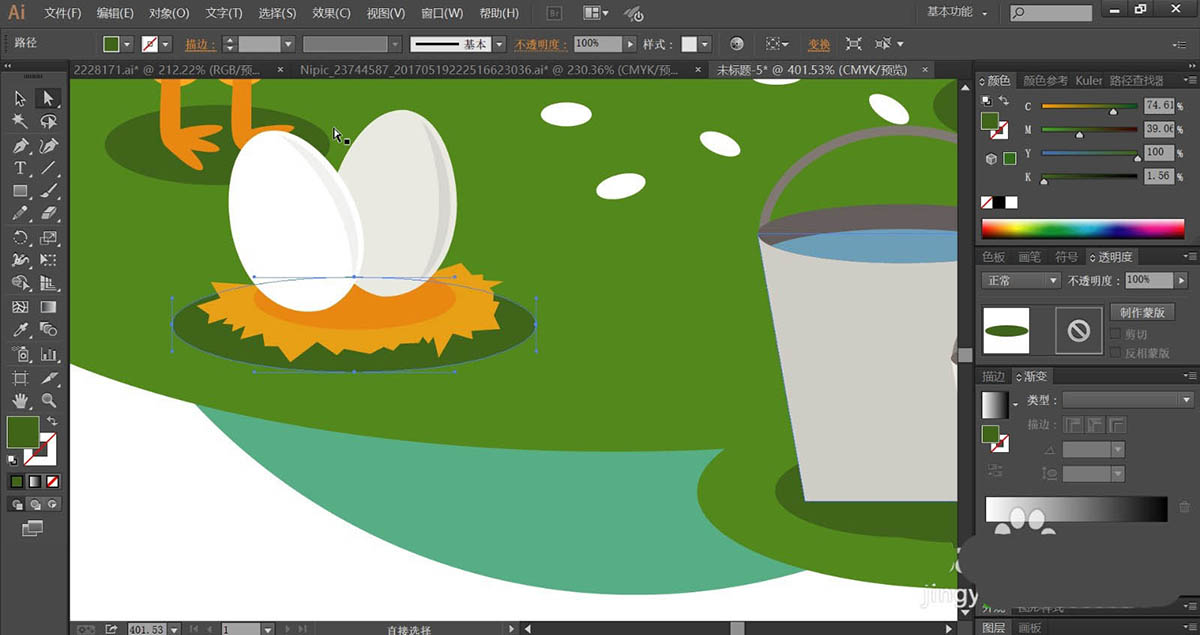The height and width of the screenshot is (635, 1200).
Task: Open the 基本功能 workspace dropdown
Action: tap(957, 12)
